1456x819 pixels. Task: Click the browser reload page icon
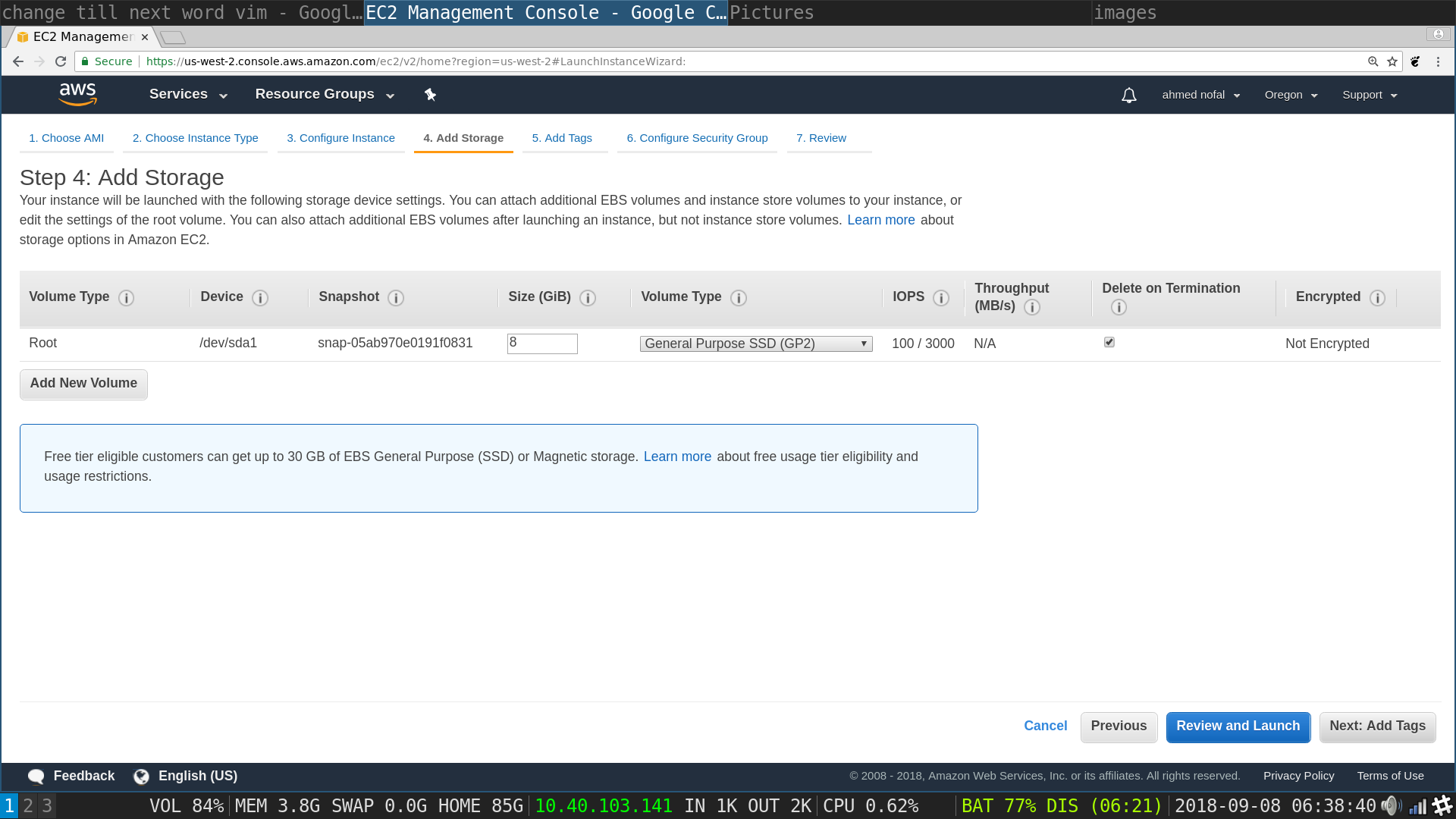[61, 61]
